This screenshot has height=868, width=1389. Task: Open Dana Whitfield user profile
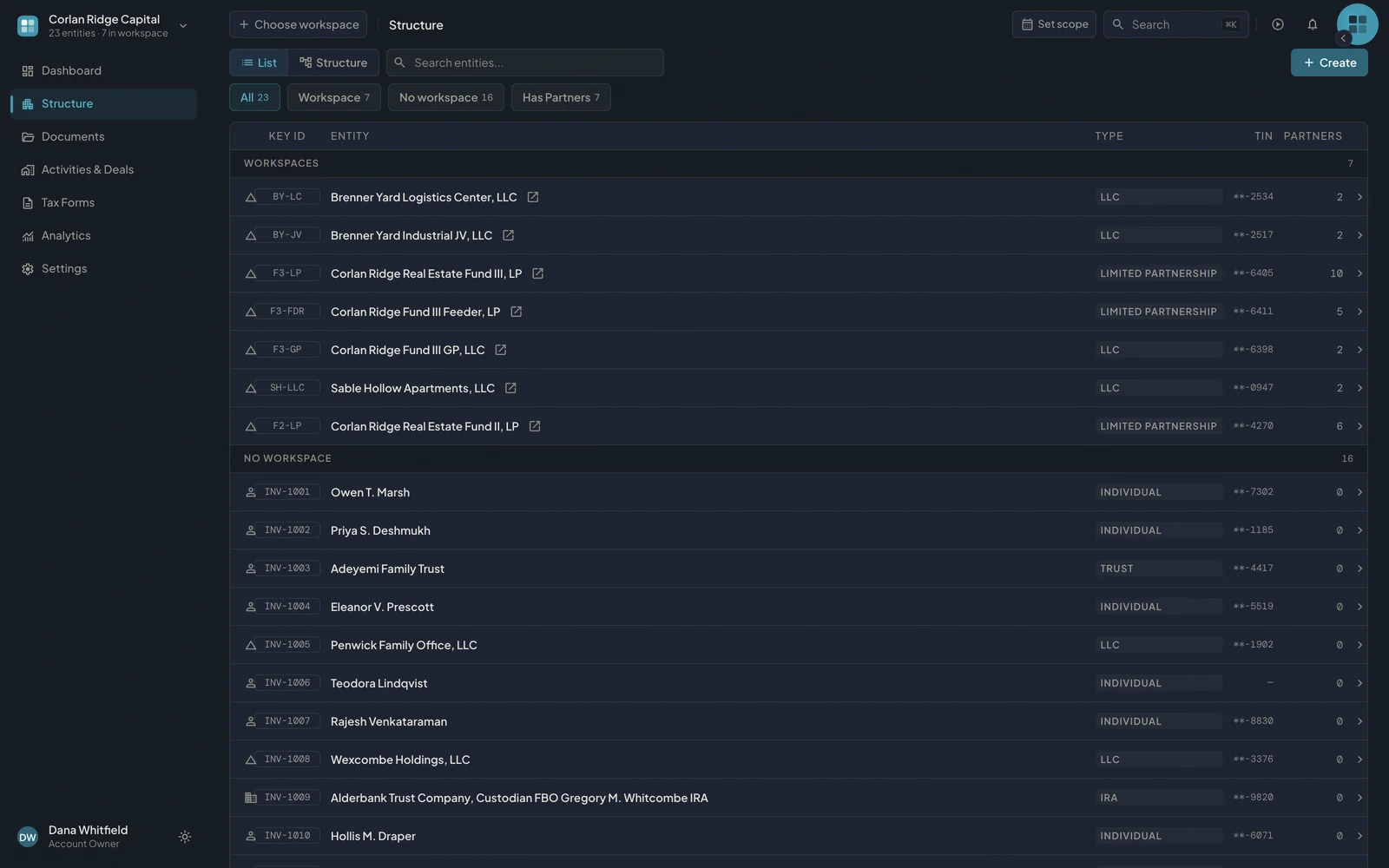pyautogui.click(x=87, y=837)
